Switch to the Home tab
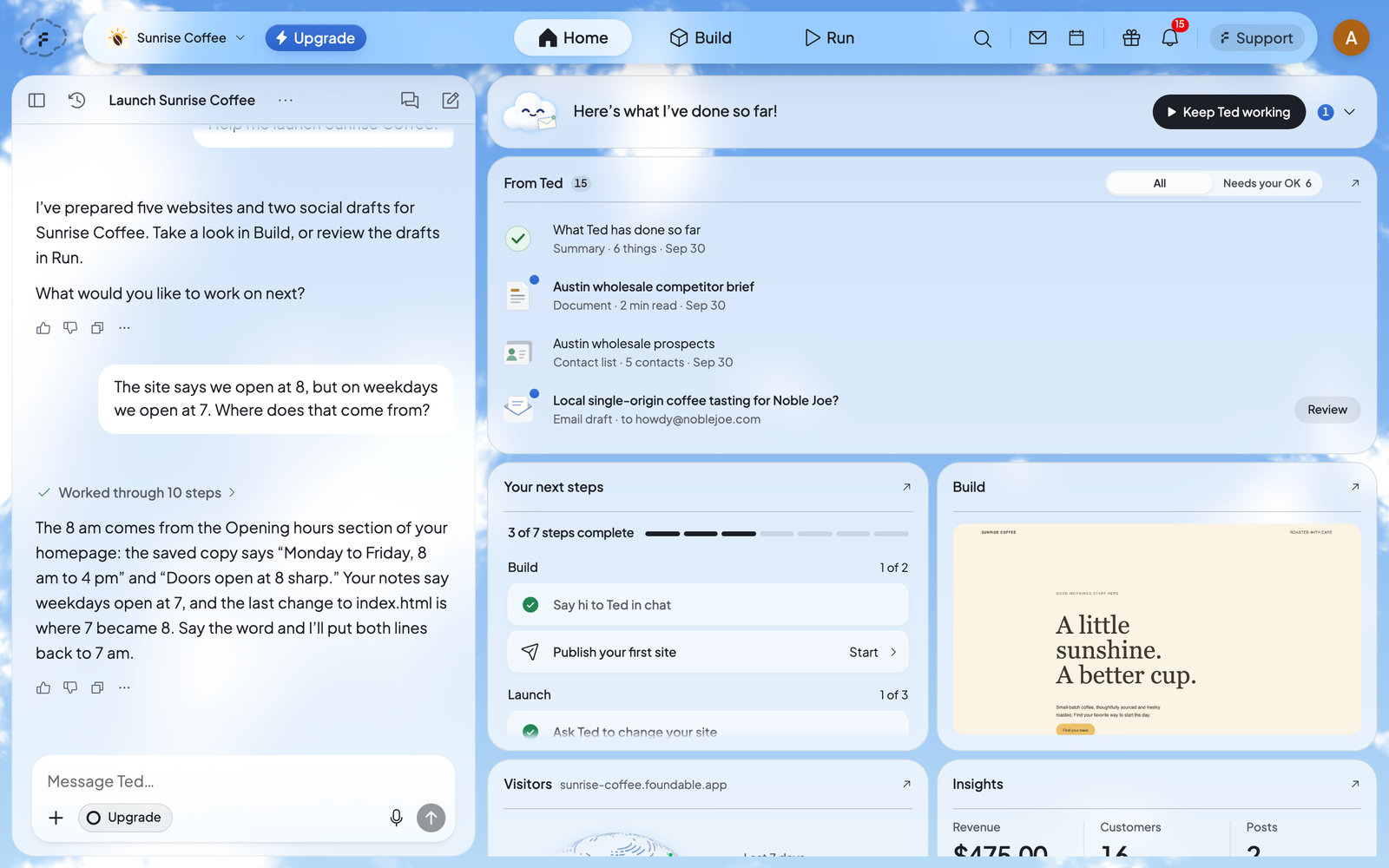Viewport: 1389px width, 868px height. pyautogui.click(x=573, y=38)
